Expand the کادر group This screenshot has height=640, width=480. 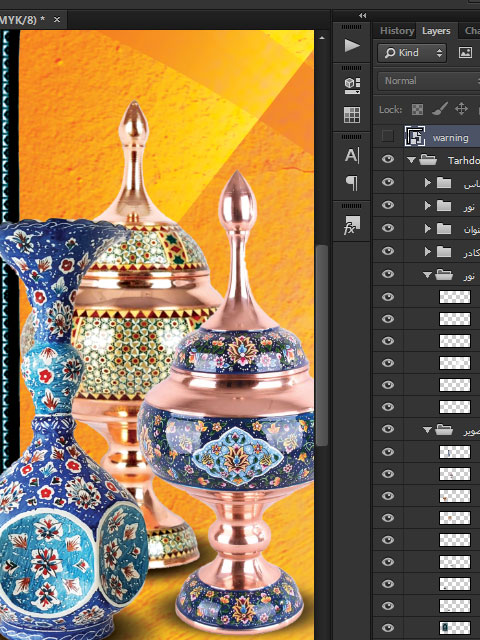pos(427,251)
